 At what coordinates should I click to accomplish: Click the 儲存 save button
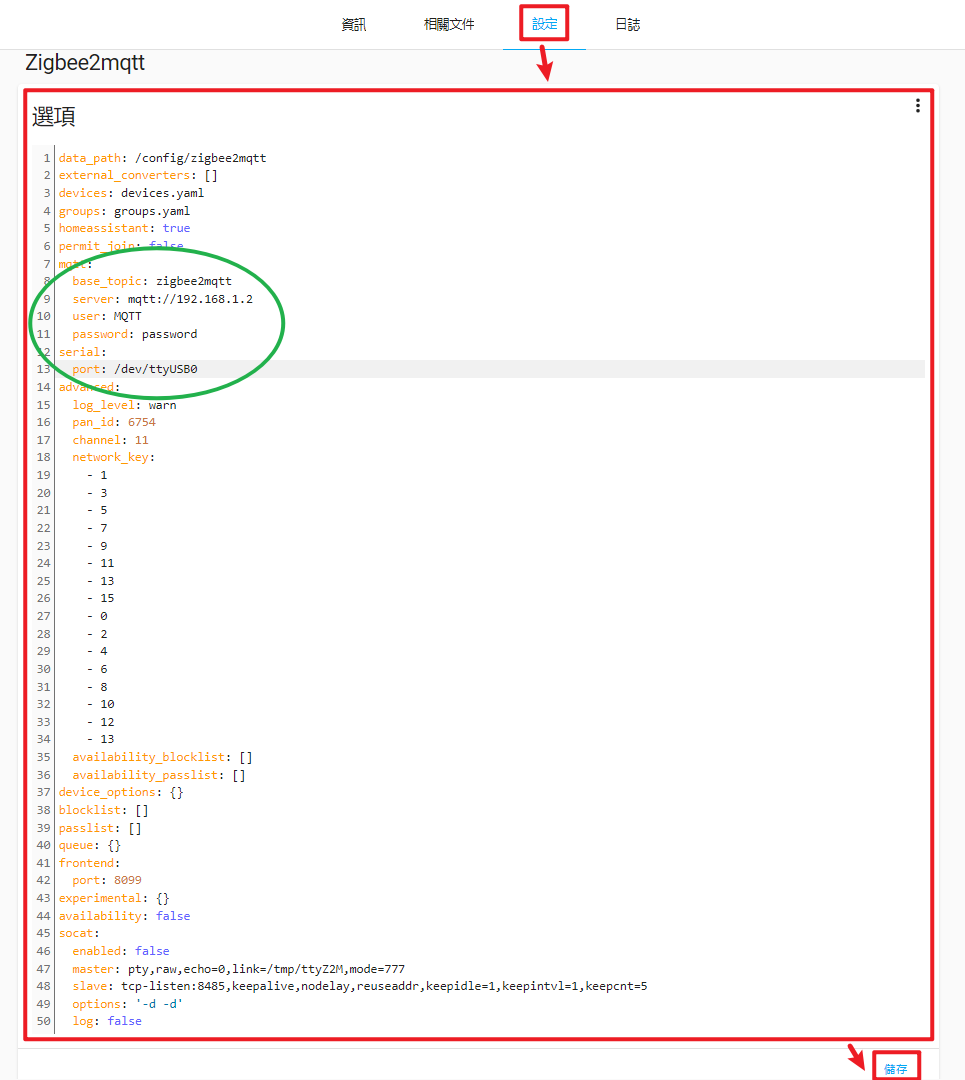point(895,1068)
